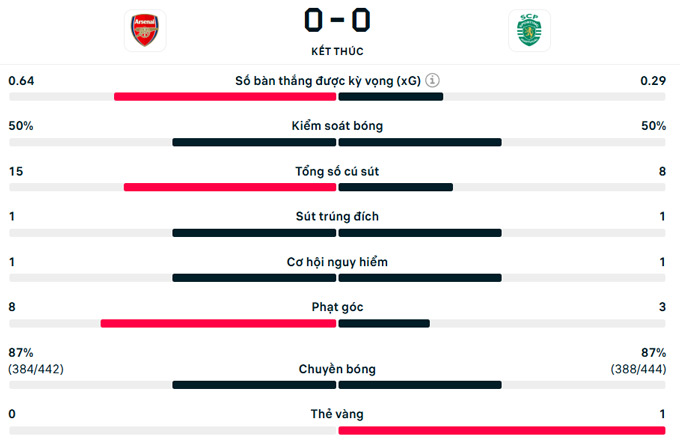This screenshot has width=680, height=444.
Task: Click Arsenal's red Phạt góc bar
Action: tap(218, 323)
